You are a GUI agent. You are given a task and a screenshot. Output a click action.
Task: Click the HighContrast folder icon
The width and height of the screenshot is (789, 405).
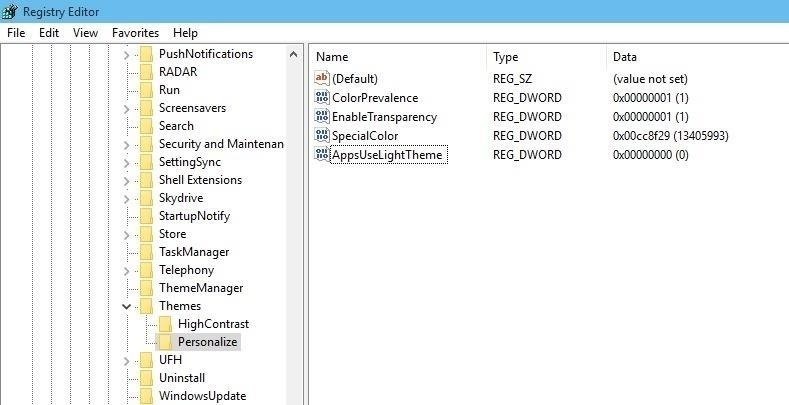165,324
